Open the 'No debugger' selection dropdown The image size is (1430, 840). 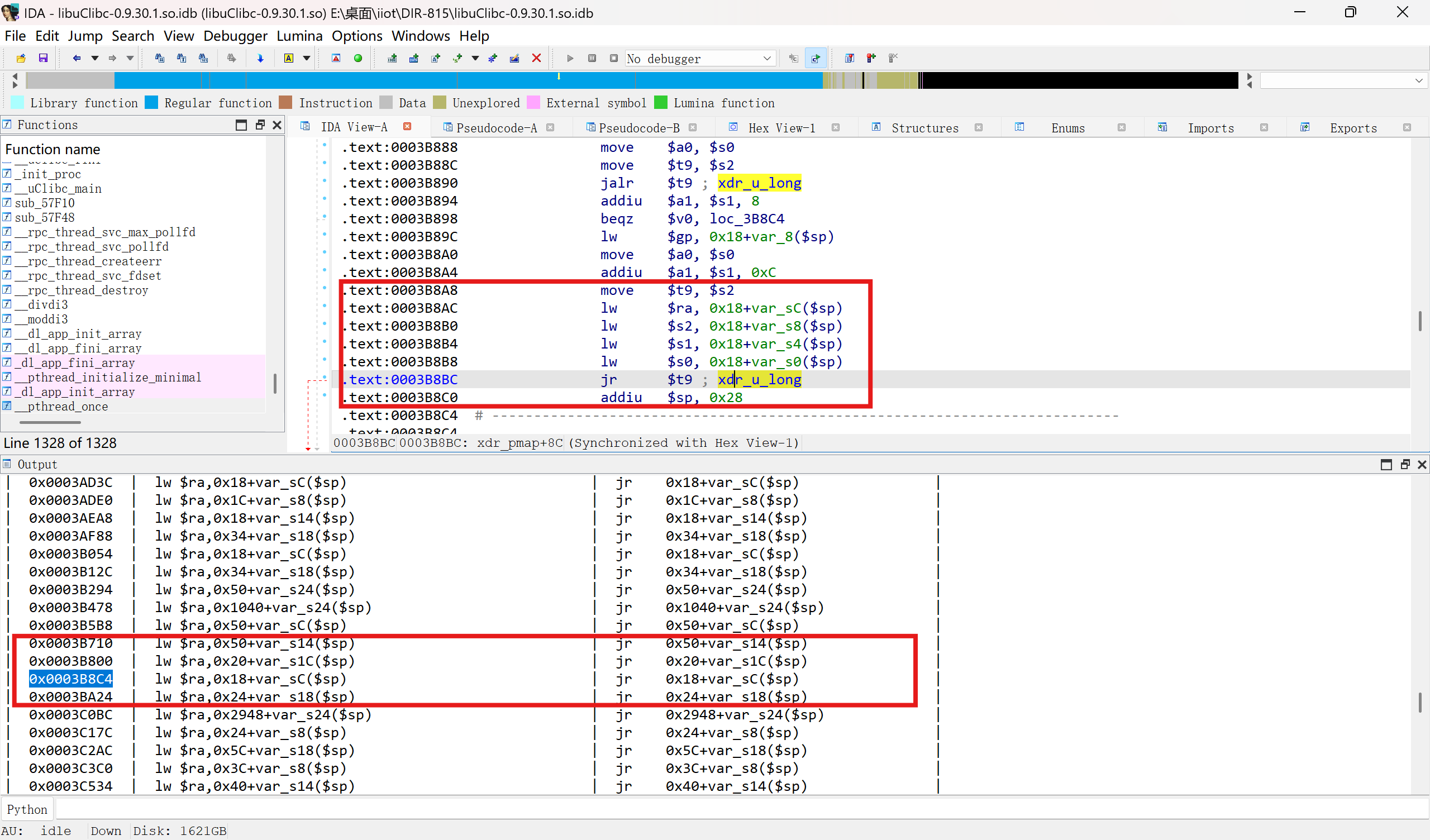click(700, 59)
